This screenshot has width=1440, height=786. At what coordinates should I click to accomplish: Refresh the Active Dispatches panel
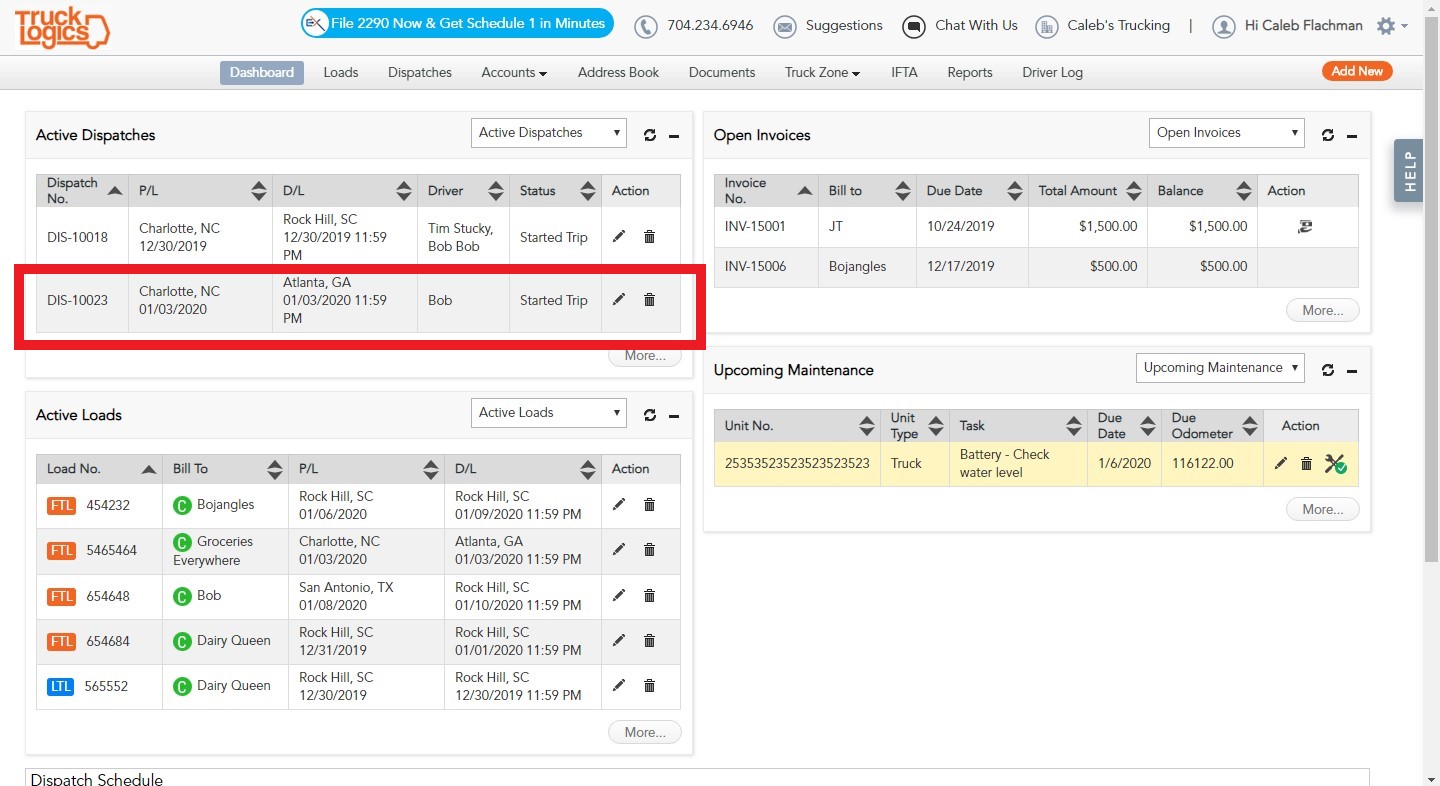[650, 135]
